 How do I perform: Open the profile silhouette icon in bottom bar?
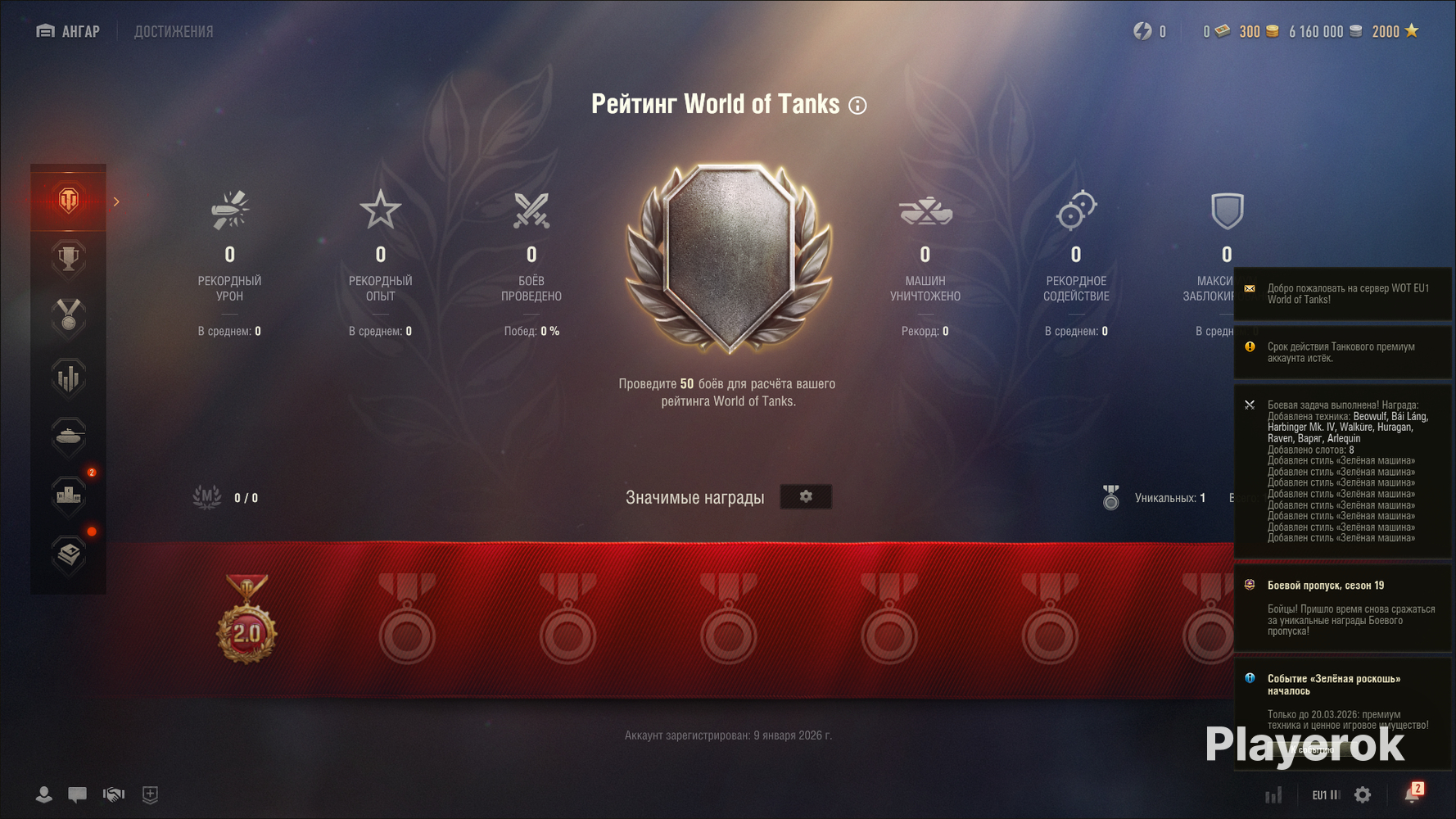(x=44, y=794)
